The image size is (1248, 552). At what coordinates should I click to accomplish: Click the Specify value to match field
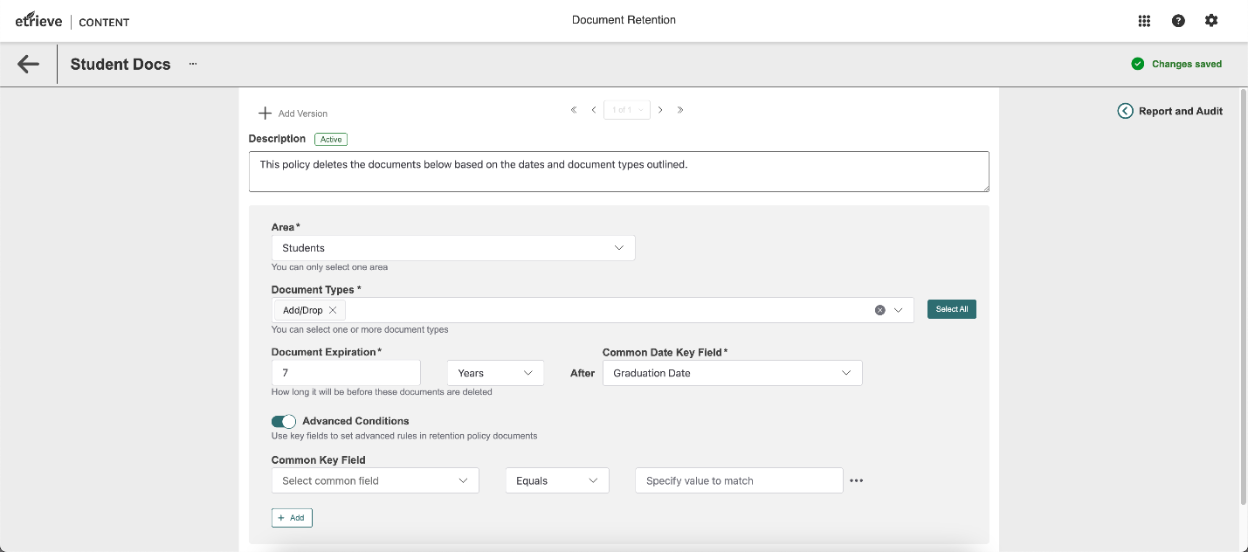pos(739,481)
